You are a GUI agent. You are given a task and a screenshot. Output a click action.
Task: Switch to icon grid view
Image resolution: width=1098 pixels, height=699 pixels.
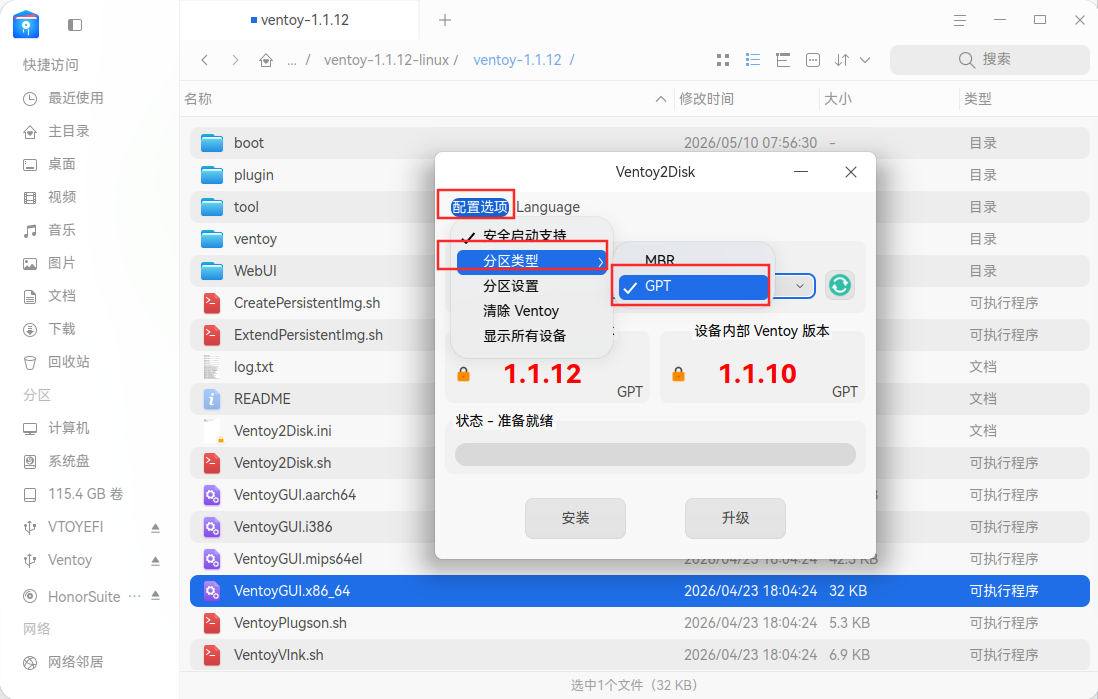point(723,60)
